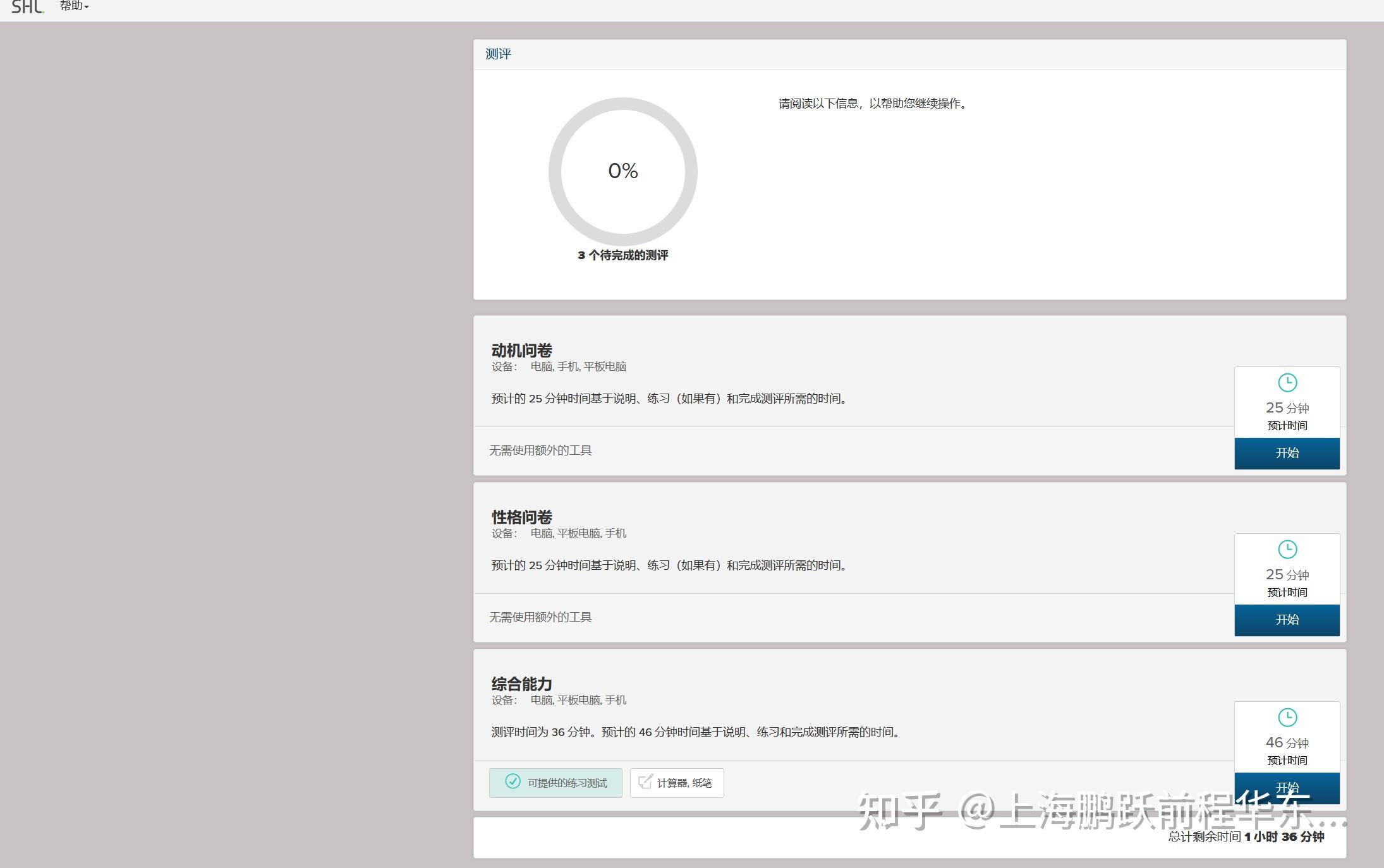Click the pen icon beside 计算器, 纸笔

pyautogui.click(x=644, y=782)
